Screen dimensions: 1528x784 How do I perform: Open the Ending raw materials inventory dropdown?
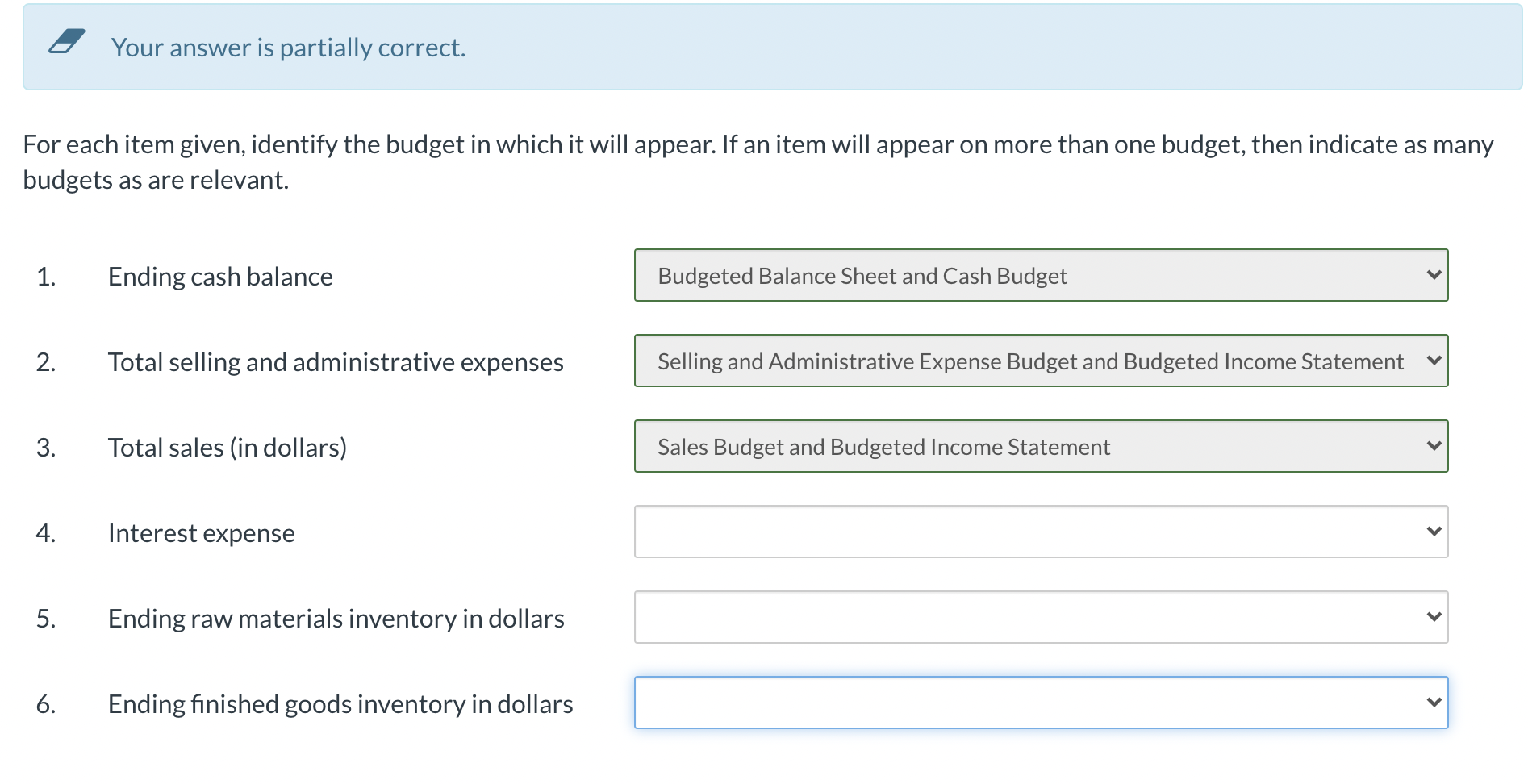(x=1040, y=617)
